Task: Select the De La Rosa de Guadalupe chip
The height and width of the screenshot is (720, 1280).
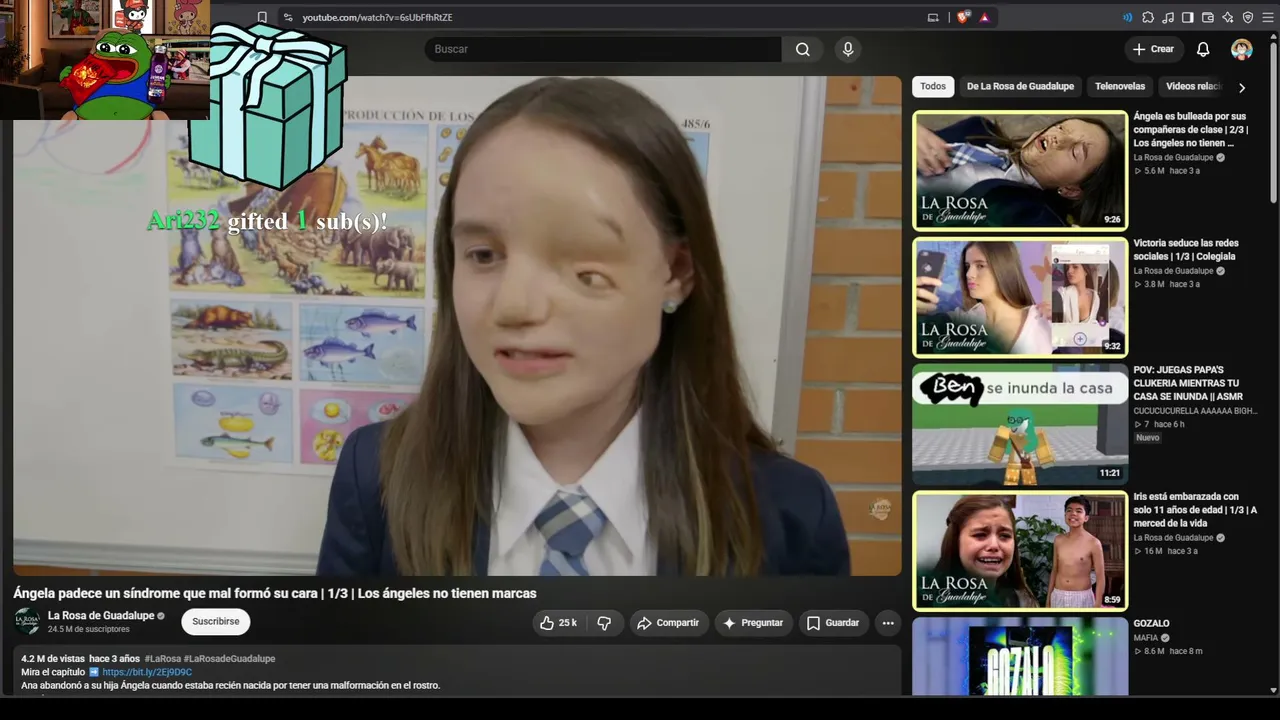Action: click(x=1020, y=86)
